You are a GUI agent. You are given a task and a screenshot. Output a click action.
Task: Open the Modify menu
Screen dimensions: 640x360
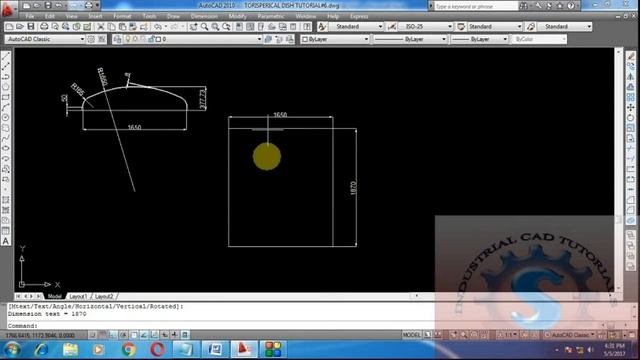237,16
